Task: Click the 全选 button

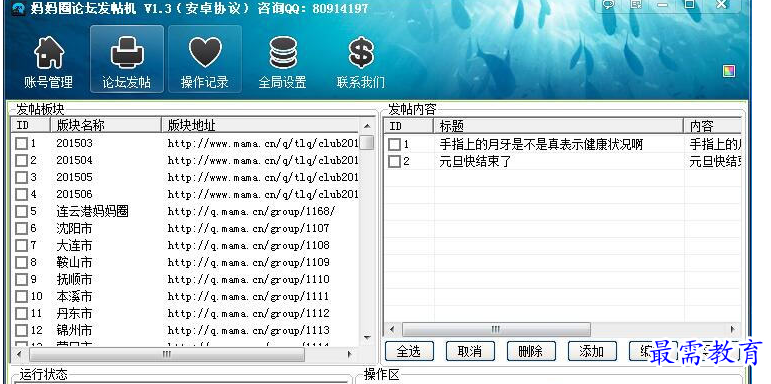Action: (x=409, y=351)
